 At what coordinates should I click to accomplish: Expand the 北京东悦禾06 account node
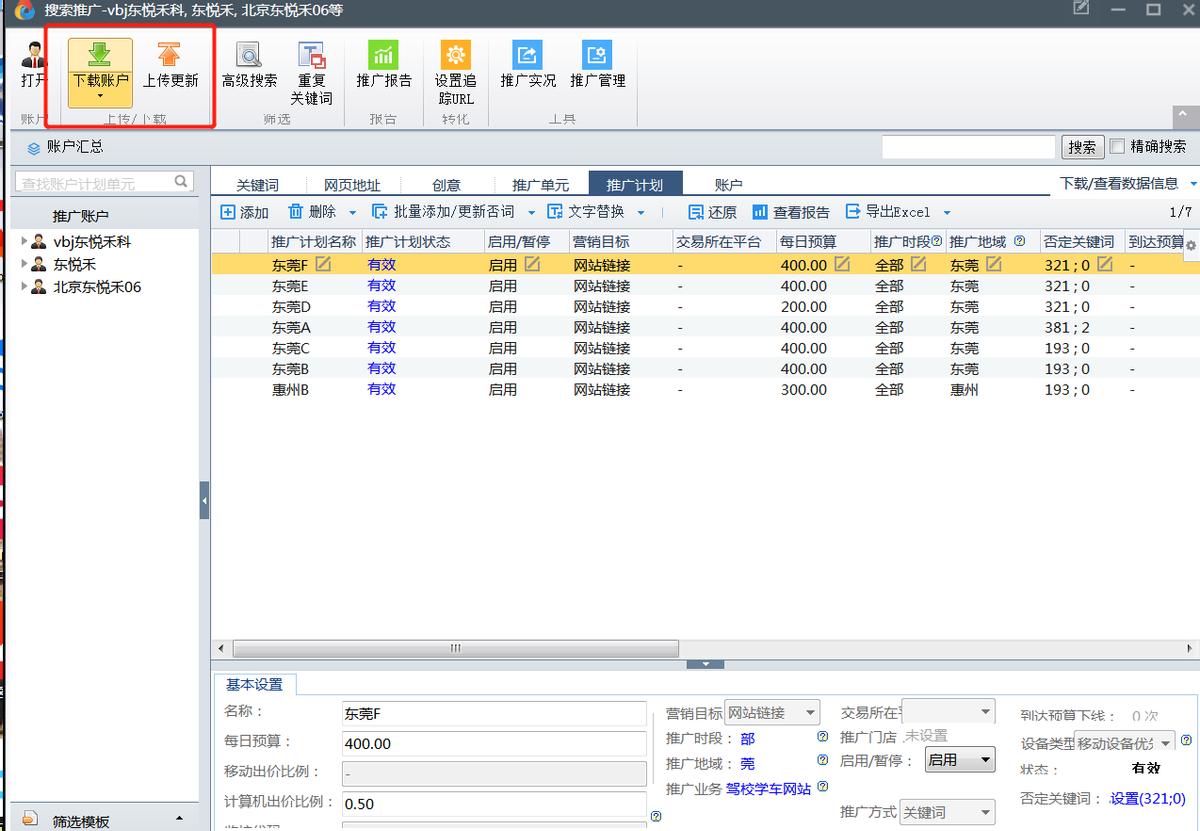pos(25,287)
